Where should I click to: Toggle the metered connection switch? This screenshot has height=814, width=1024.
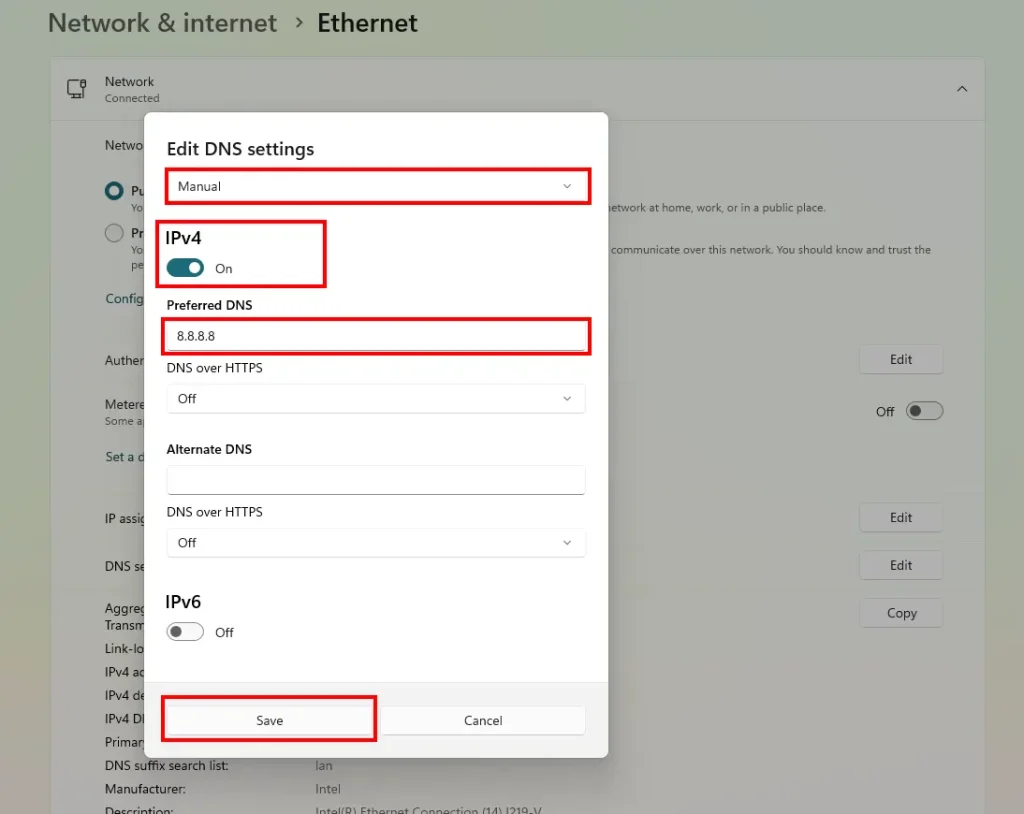click(924, 411)
